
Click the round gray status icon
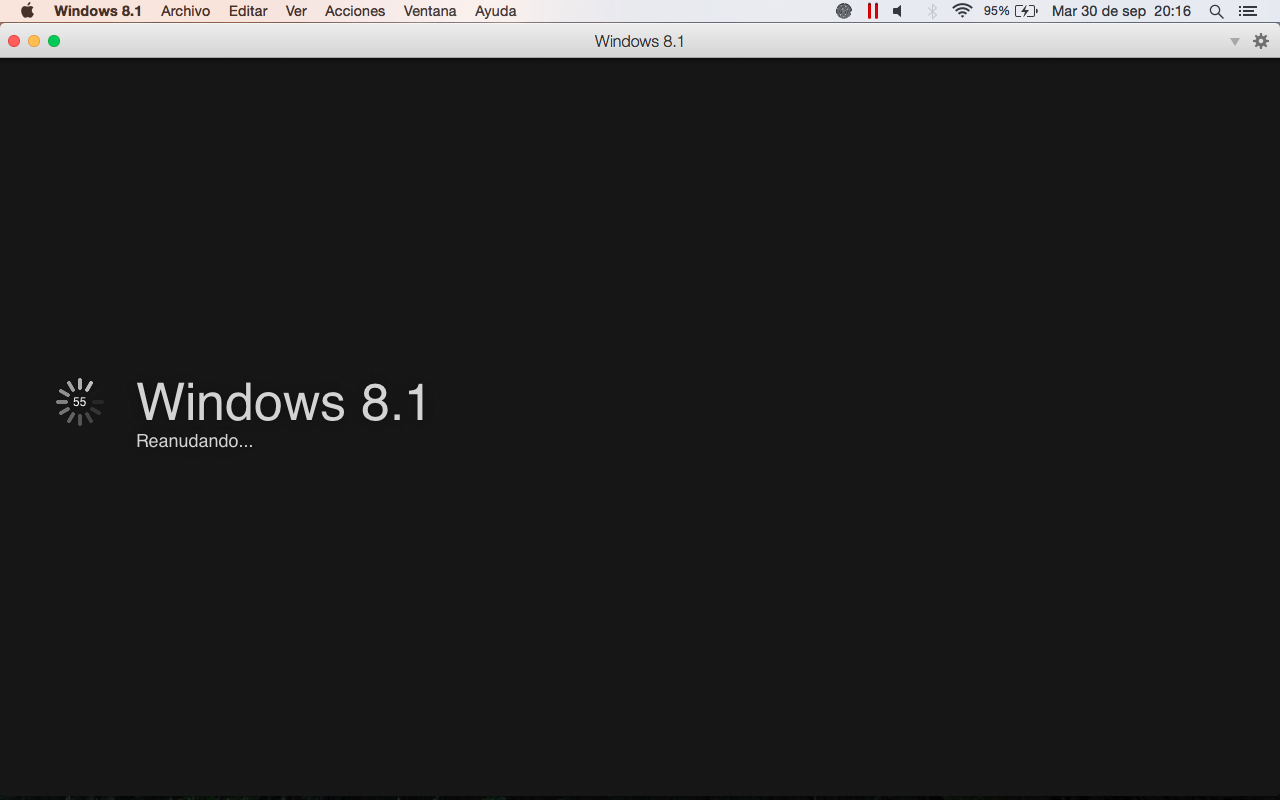[x=844, y=11]
